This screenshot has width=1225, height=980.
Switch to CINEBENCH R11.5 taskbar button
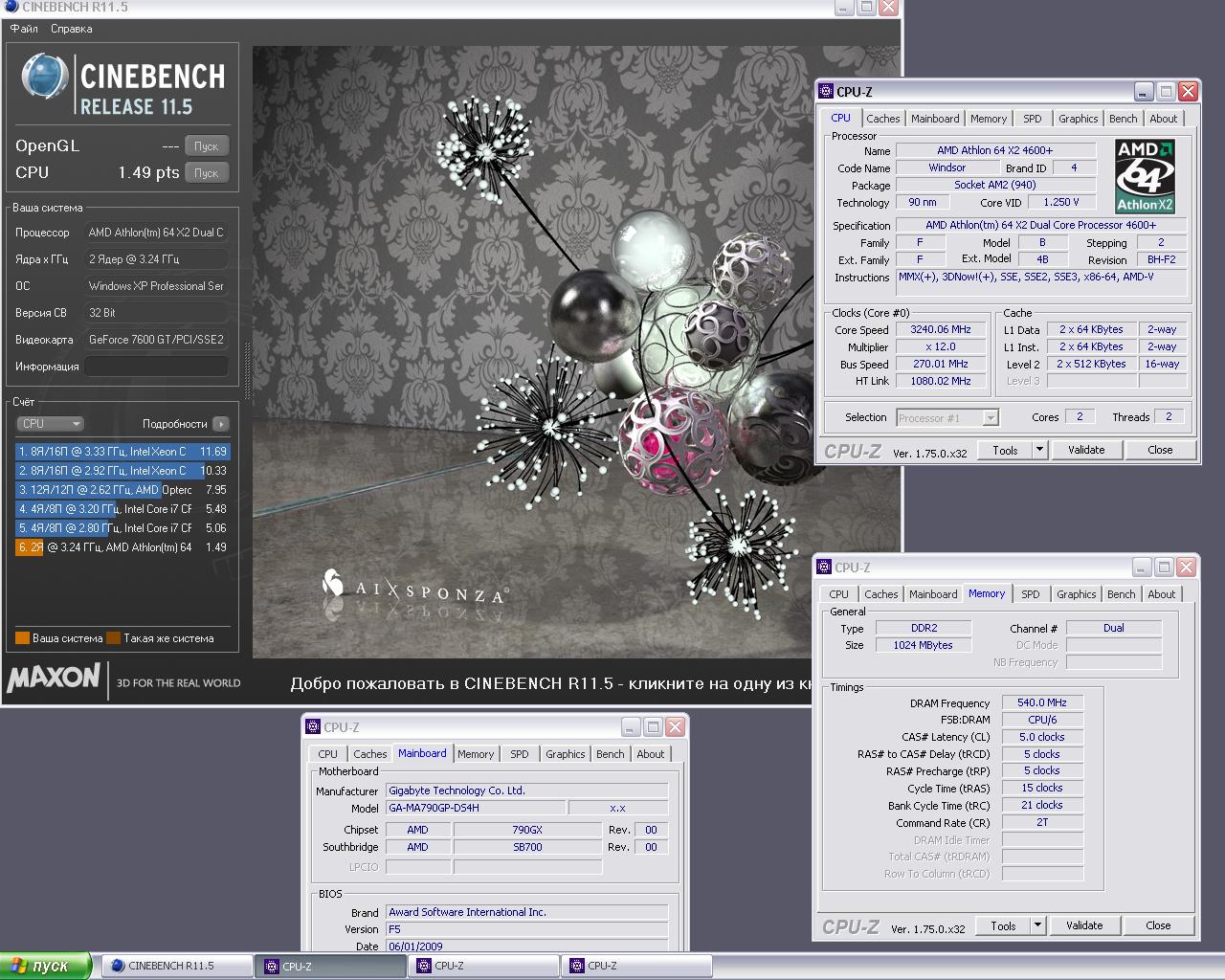[x=177, y=966]
